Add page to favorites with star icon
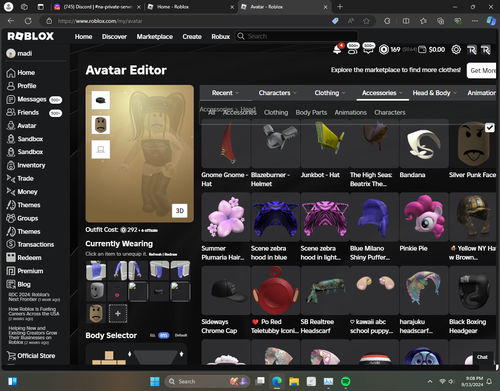This screenshot has width=500, height=391. coord(366,21)
